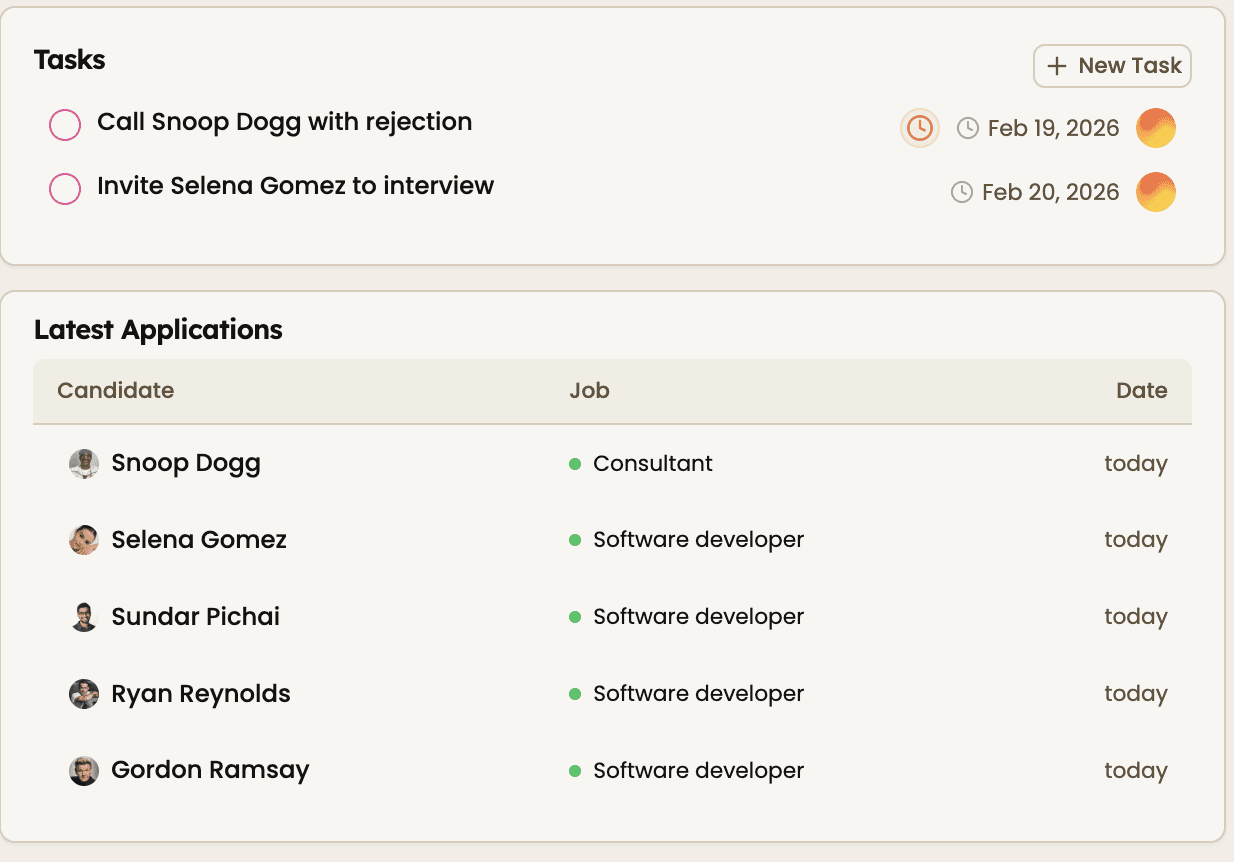Screen dimensions: 1234x862
Task: Click the assignee avatar on Snoop Dogg task
Action: 1155,128
